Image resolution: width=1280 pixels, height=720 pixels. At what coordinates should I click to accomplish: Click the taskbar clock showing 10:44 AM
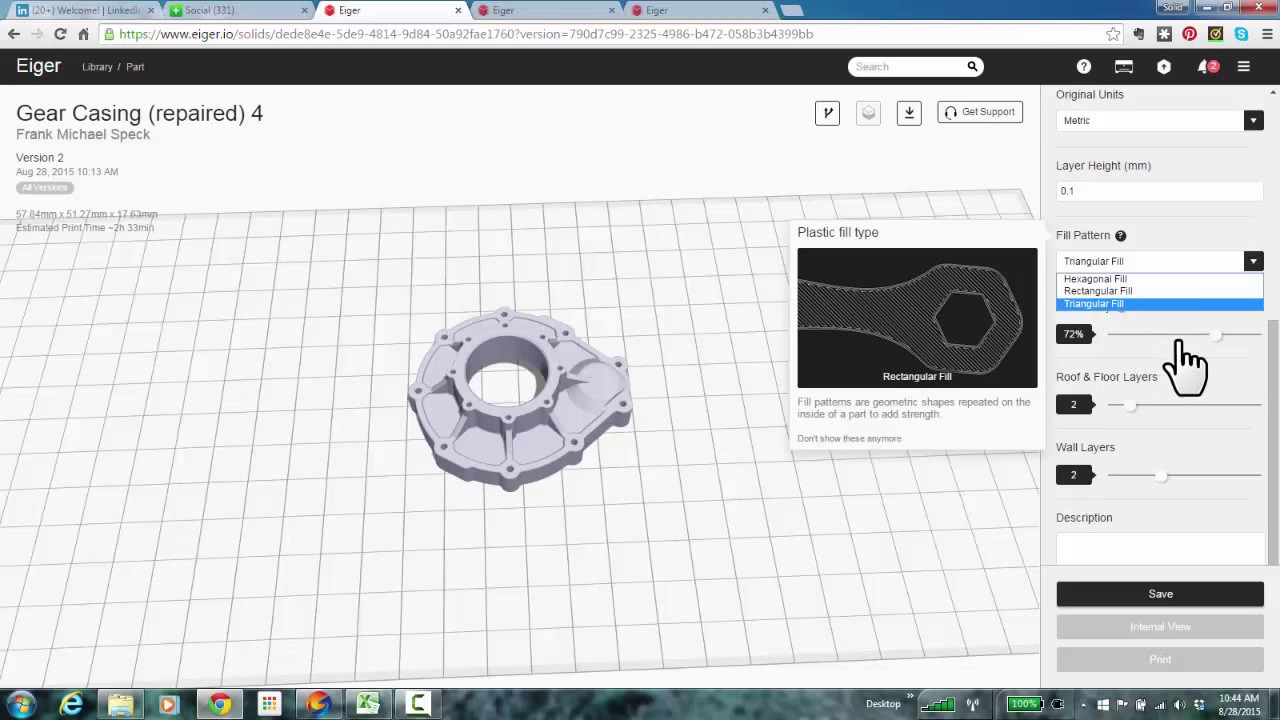(x=1239, y=704)
